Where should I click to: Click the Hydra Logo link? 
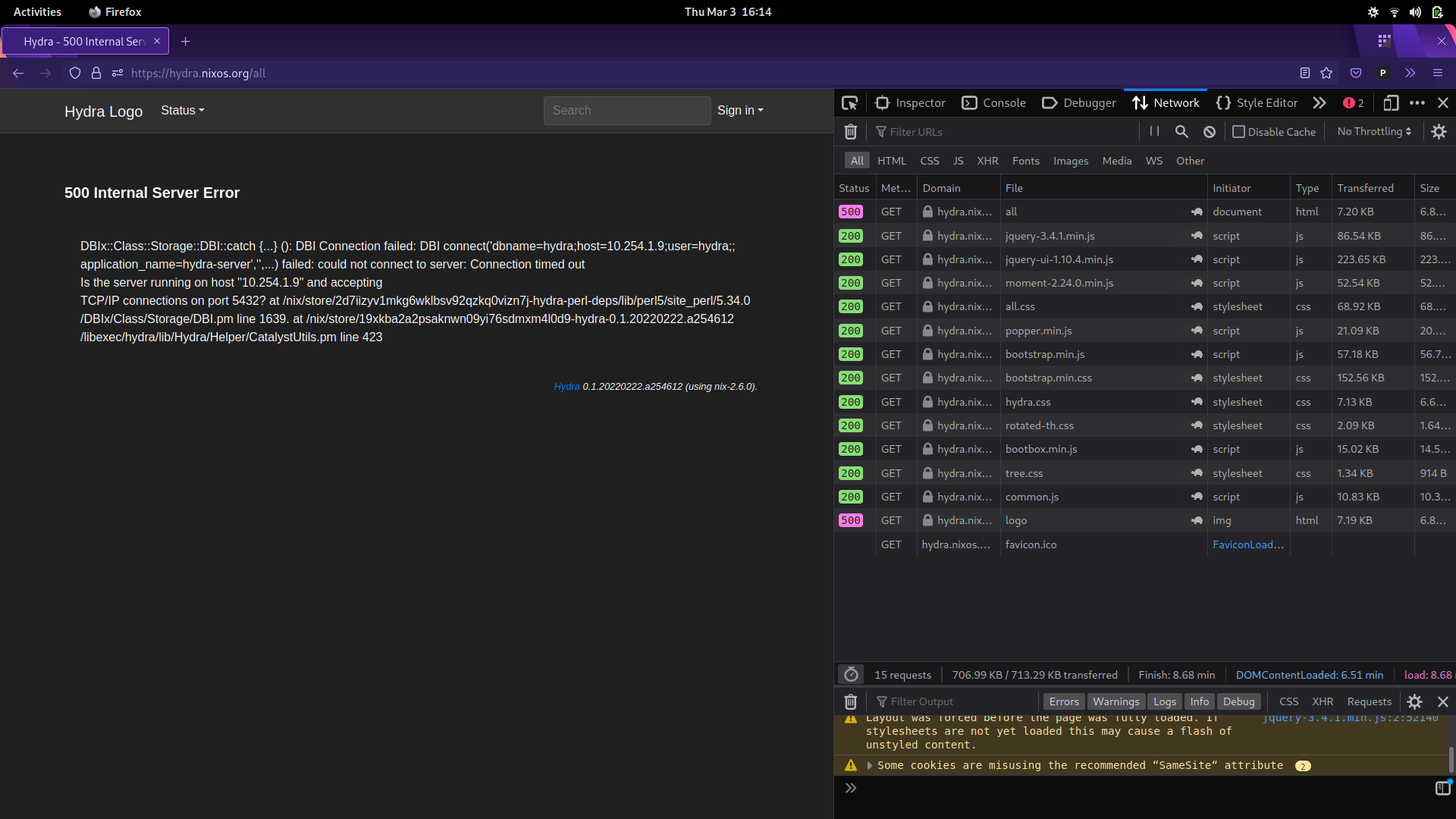(103, 111)
